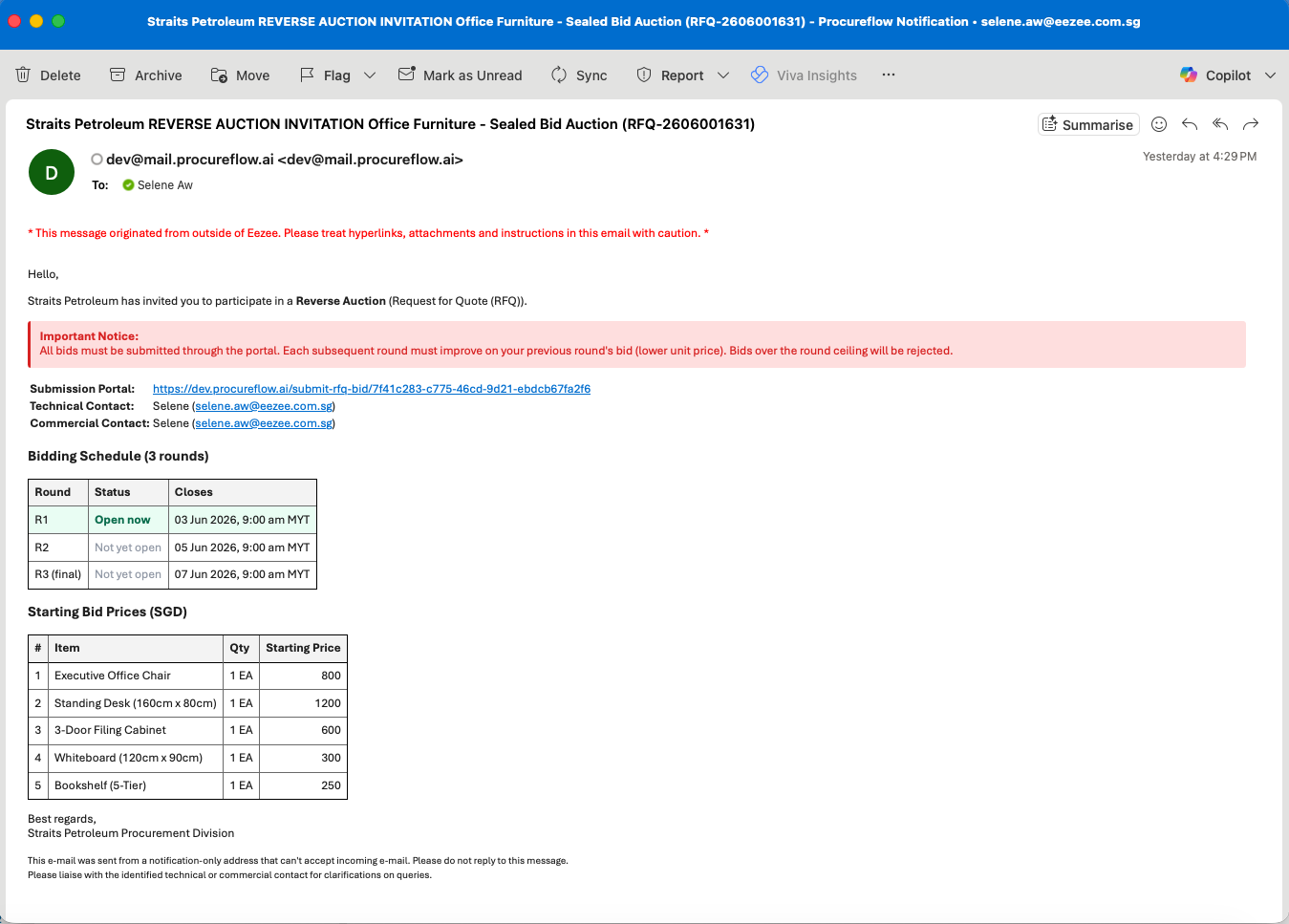The width and height of the screenshot is (1289, 924).
Task: Click '3-Door Filing Cabinet' item cell
Action: (136, 730)
